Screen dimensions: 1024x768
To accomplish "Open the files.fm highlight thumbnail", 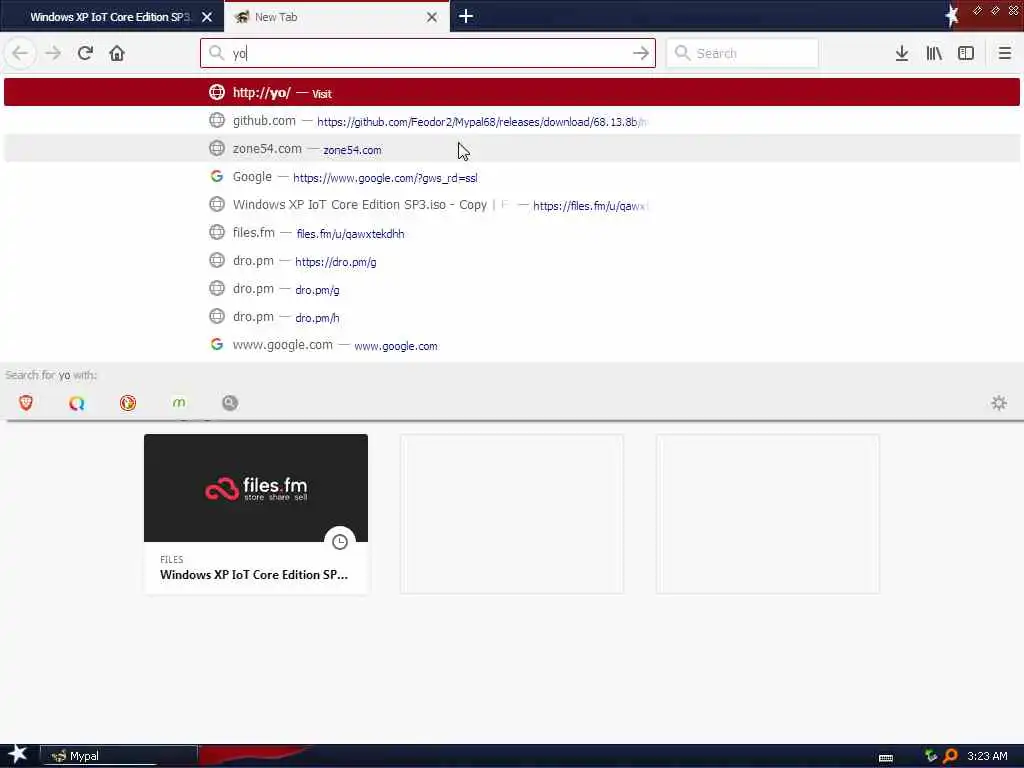I will (x=256, y=488).
